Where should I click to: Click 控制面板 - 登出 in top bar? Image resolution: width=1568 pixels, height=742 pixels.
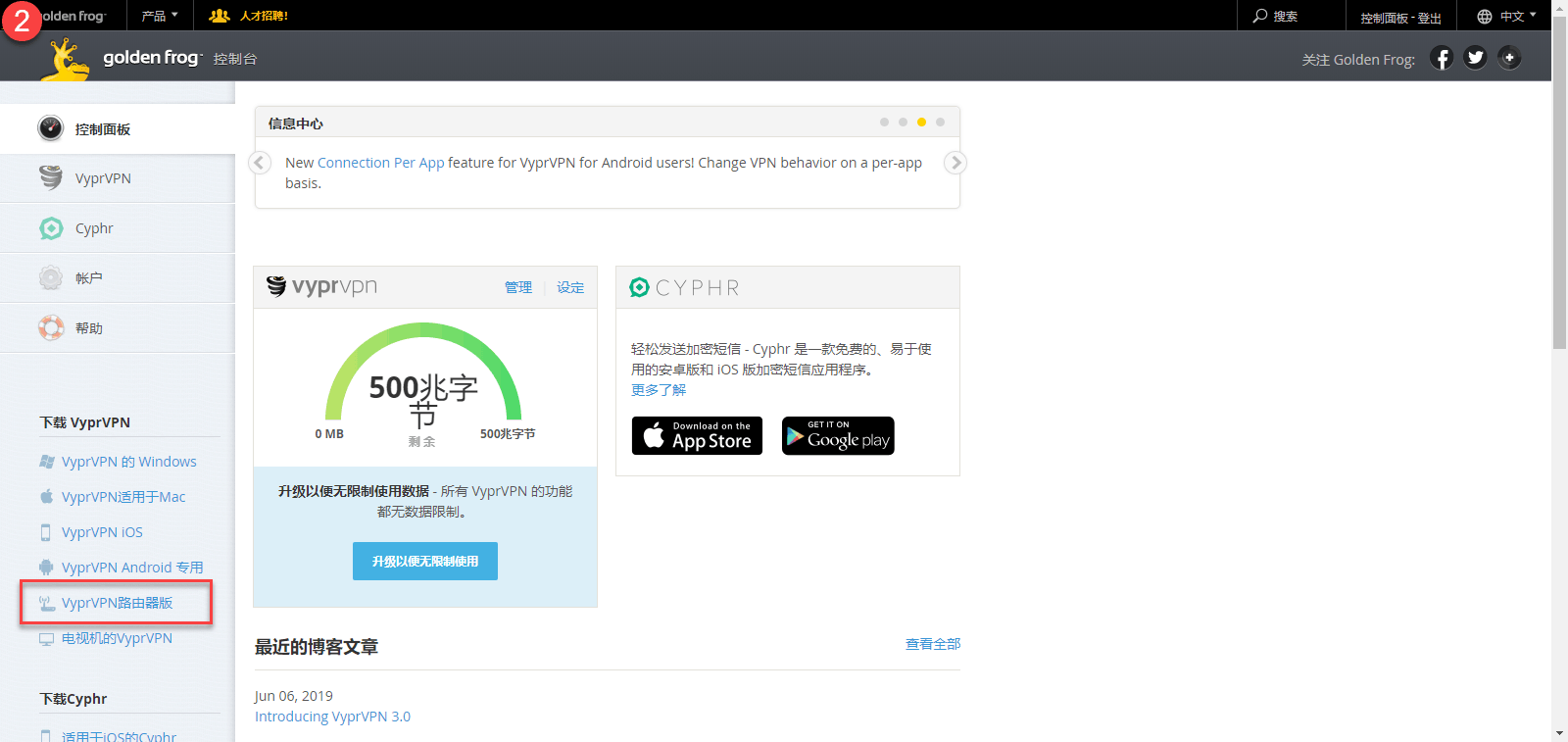tap(1400, 18)
